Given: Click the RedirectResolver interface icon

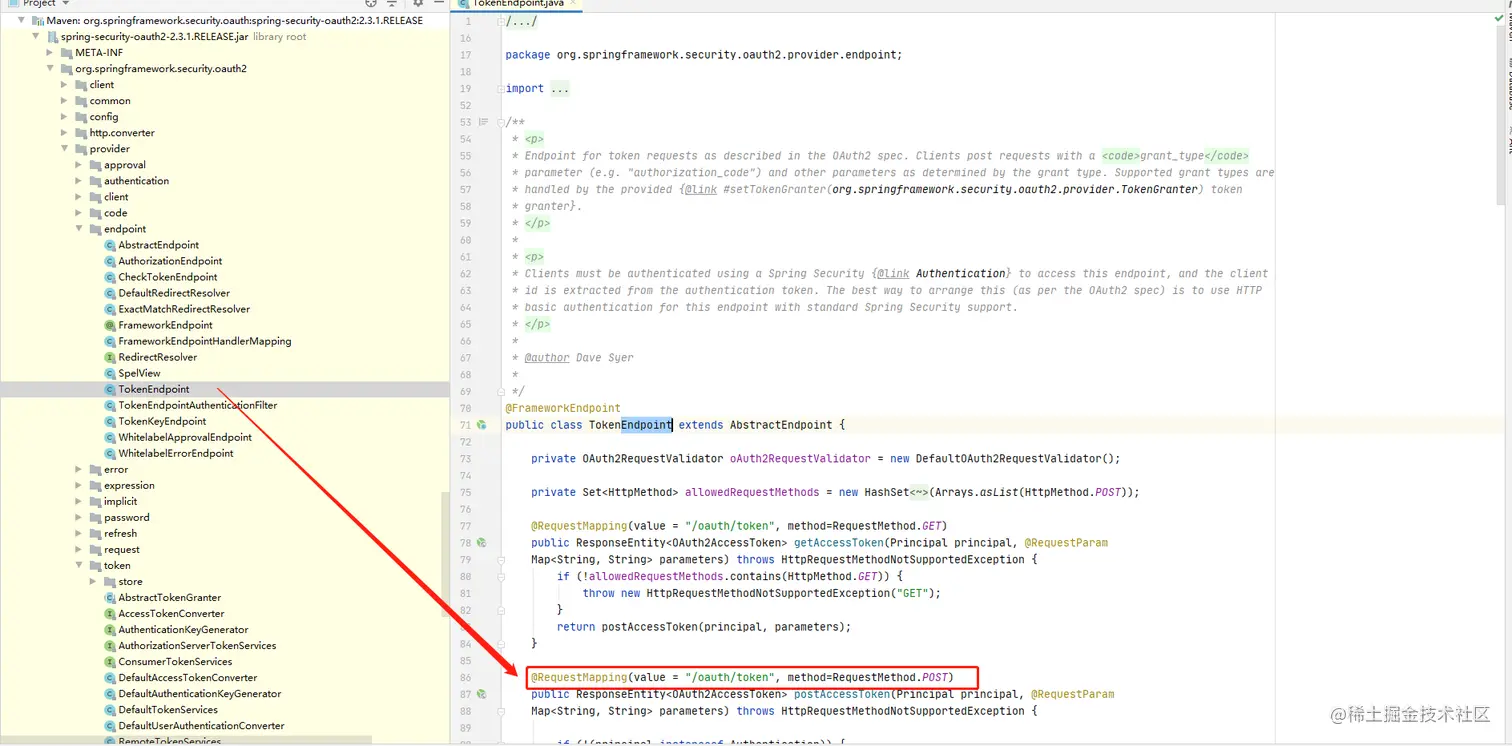Looking at the screenshot, I should coord(110,357).
